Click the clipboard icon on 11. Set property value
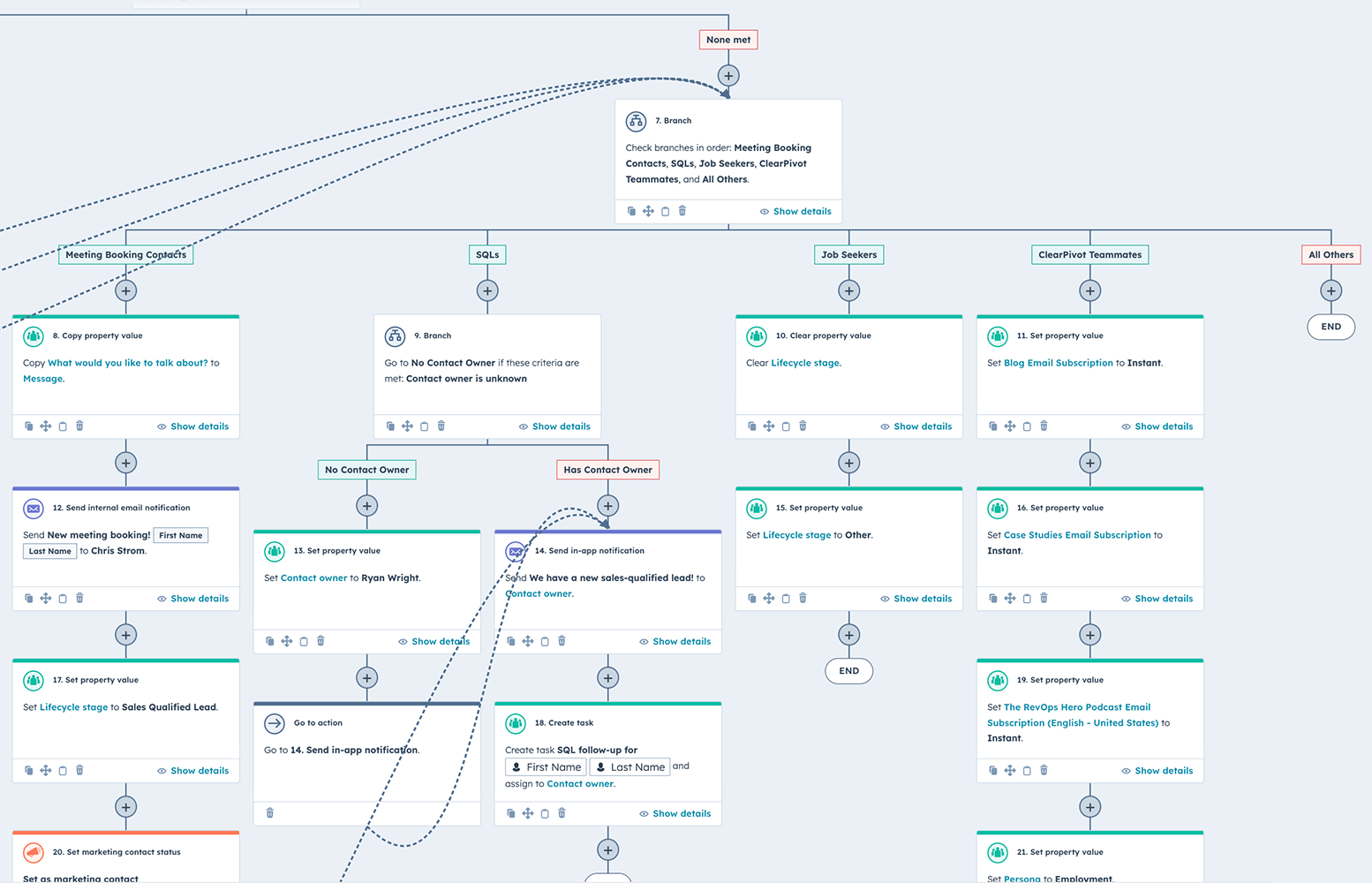The image size is (1372, 883). 1027,426
